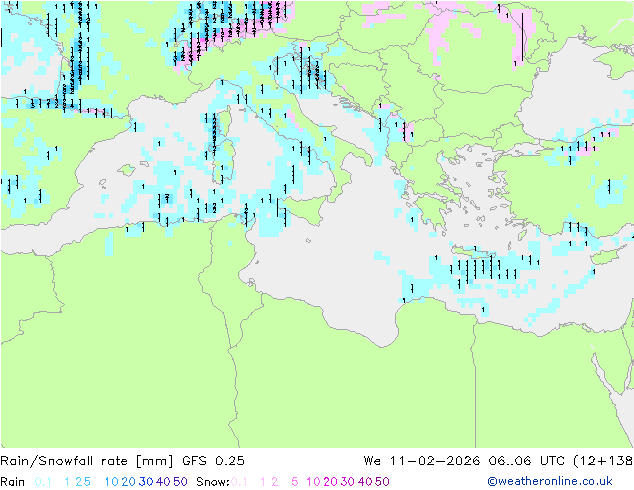The width and height of the screenshot is (634, 490).
Task: Open the weatheronline.co.uk copyright link
Action: (550, 481)
